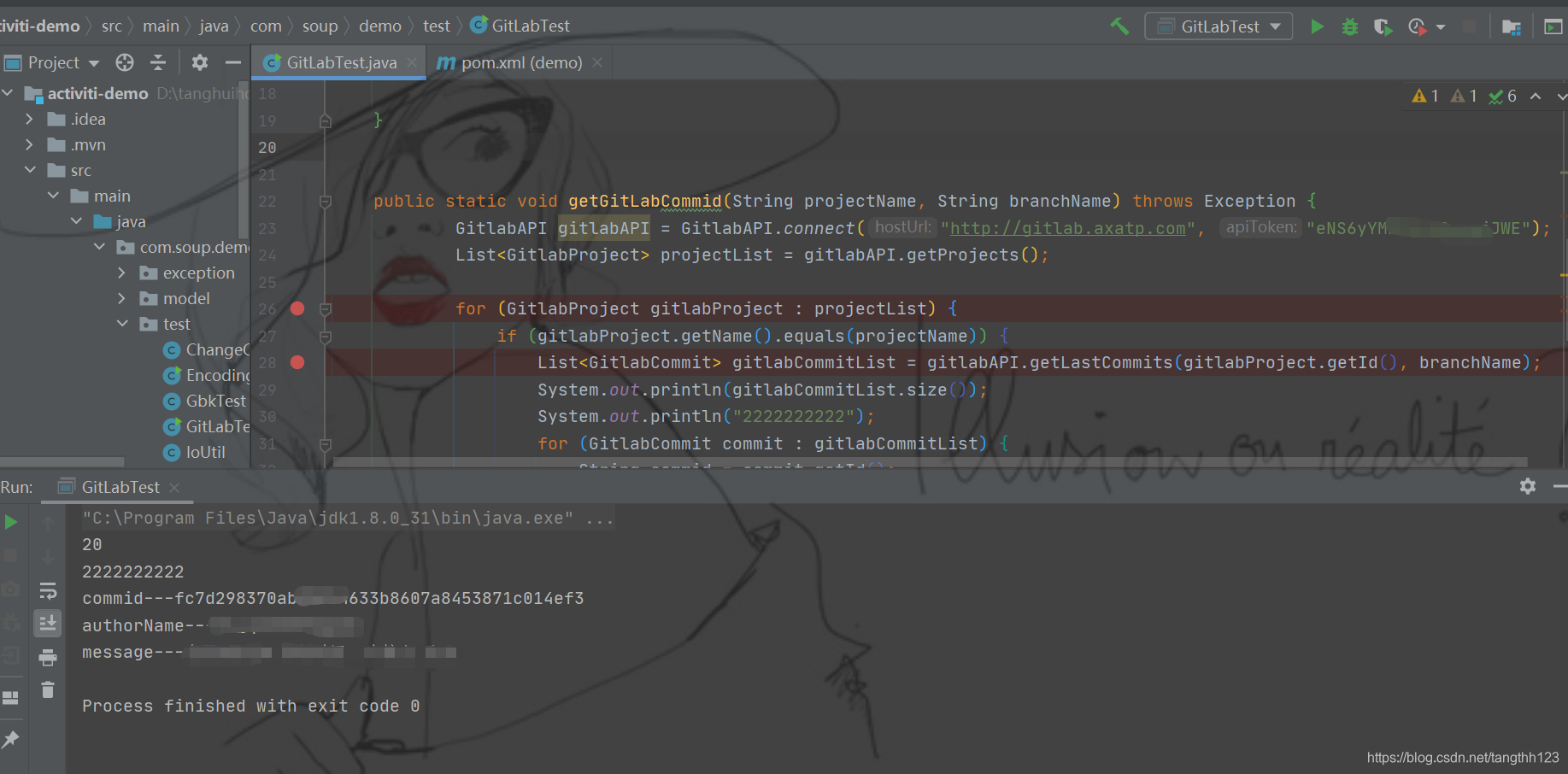Click the restore layout icon in Run panel
This screenshot has height=774, width=1568.
click(x=11, y=698)
